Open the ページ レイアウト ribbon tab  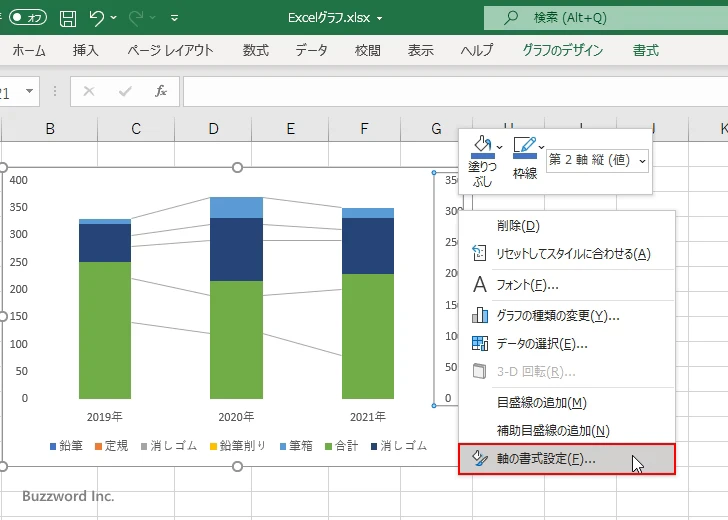click(x=170, y=50)
